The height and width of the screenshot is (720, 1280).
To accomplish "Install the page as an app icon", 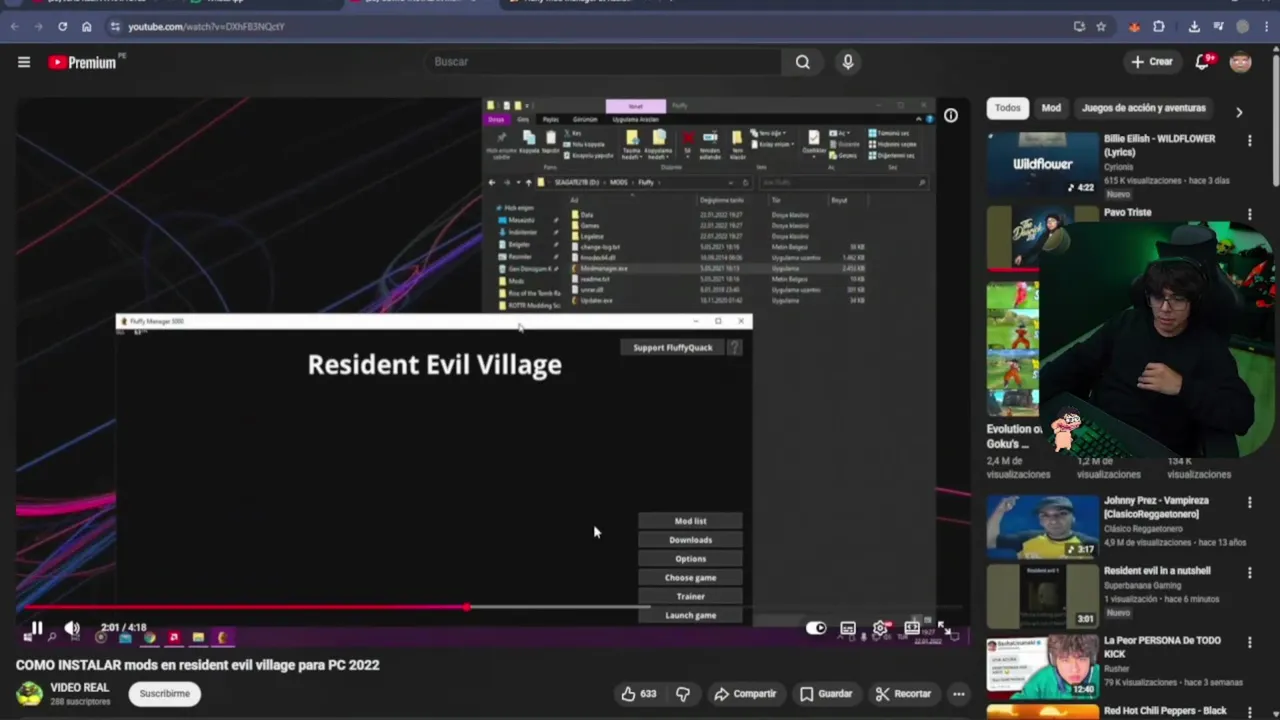I will (x=1079, y=27).
